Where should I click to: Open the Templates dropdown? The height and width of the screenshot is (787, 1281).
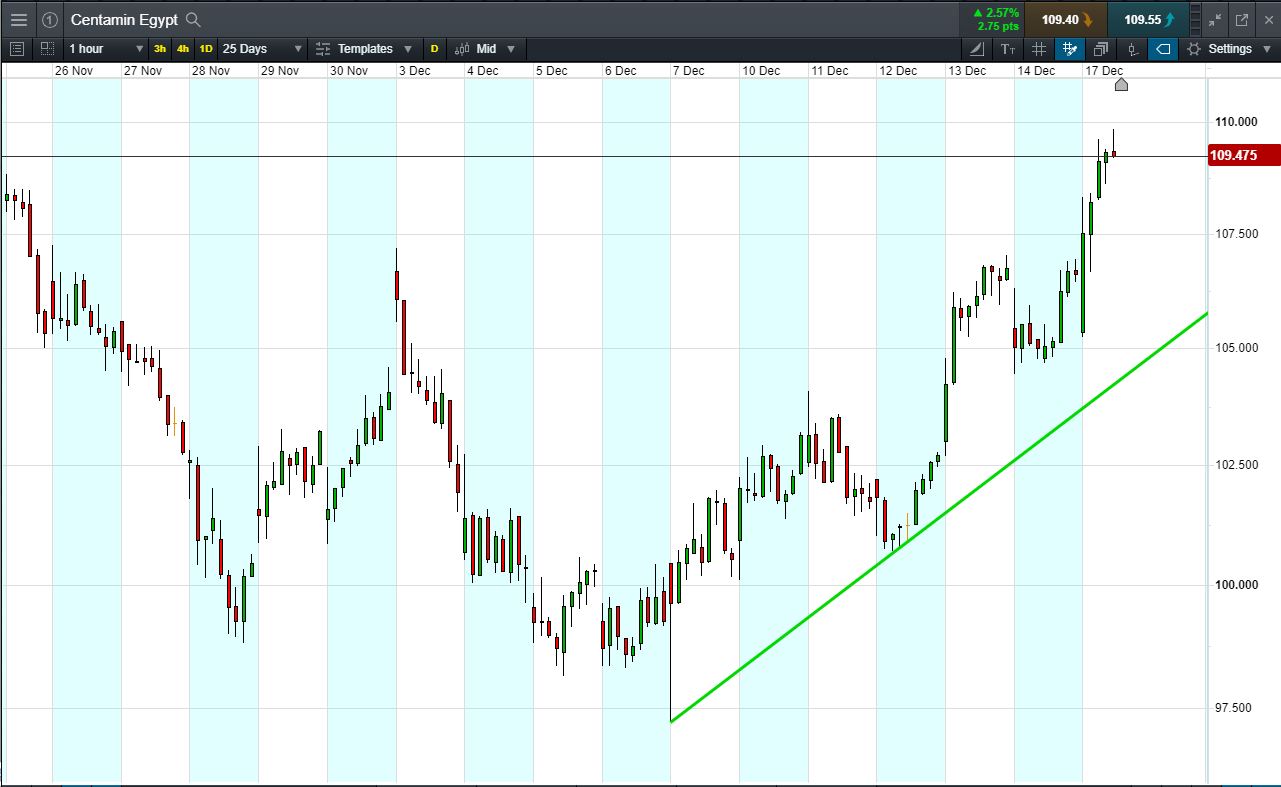coord(363,49)
